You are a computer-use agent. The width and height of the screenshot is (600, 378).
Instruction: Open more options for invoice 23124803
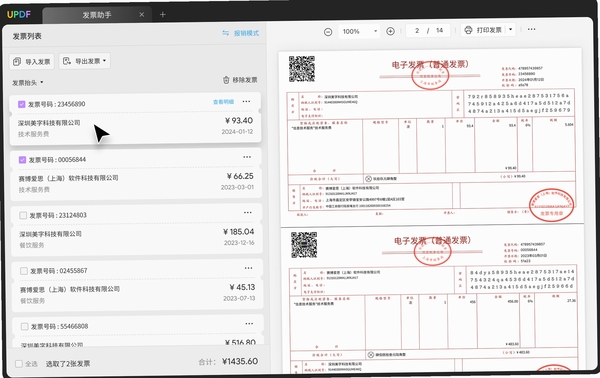(x=248, y=212)
